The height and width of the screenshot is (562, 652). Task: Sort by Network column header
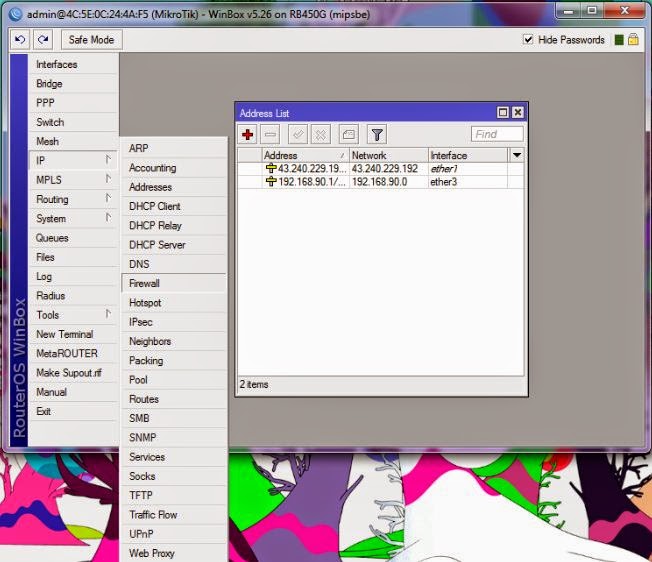pyautogui.click(x=389, y=155)
